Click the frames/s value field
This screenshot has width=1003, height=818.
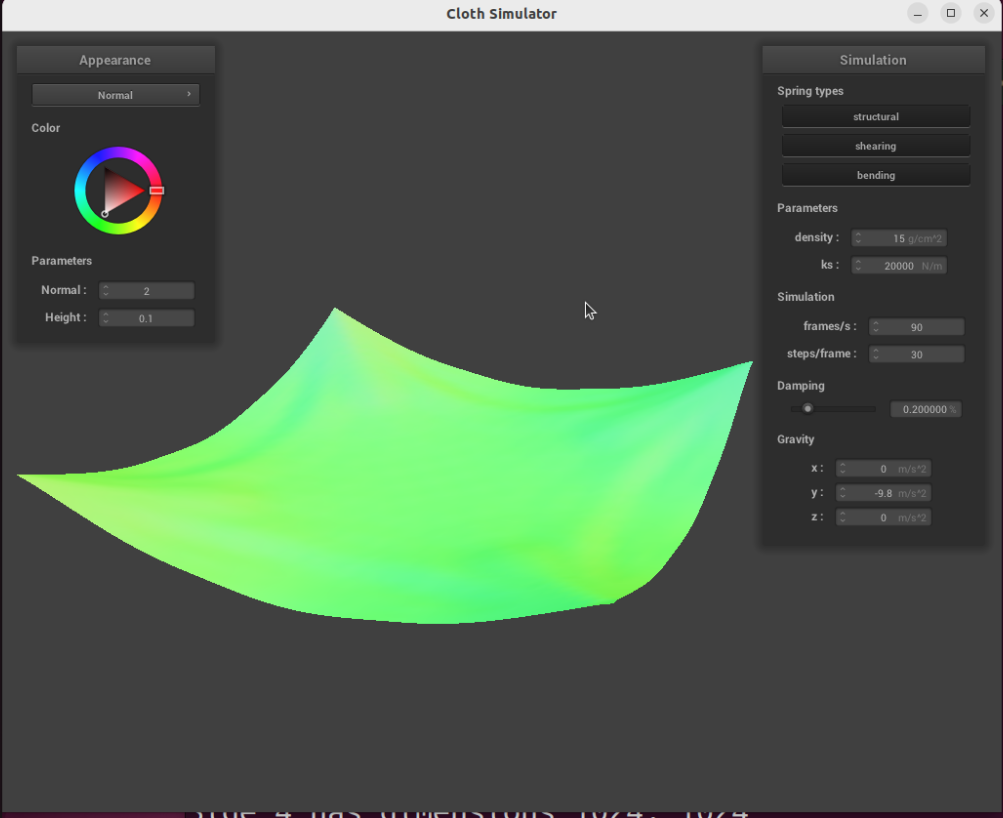click(916, 327)
